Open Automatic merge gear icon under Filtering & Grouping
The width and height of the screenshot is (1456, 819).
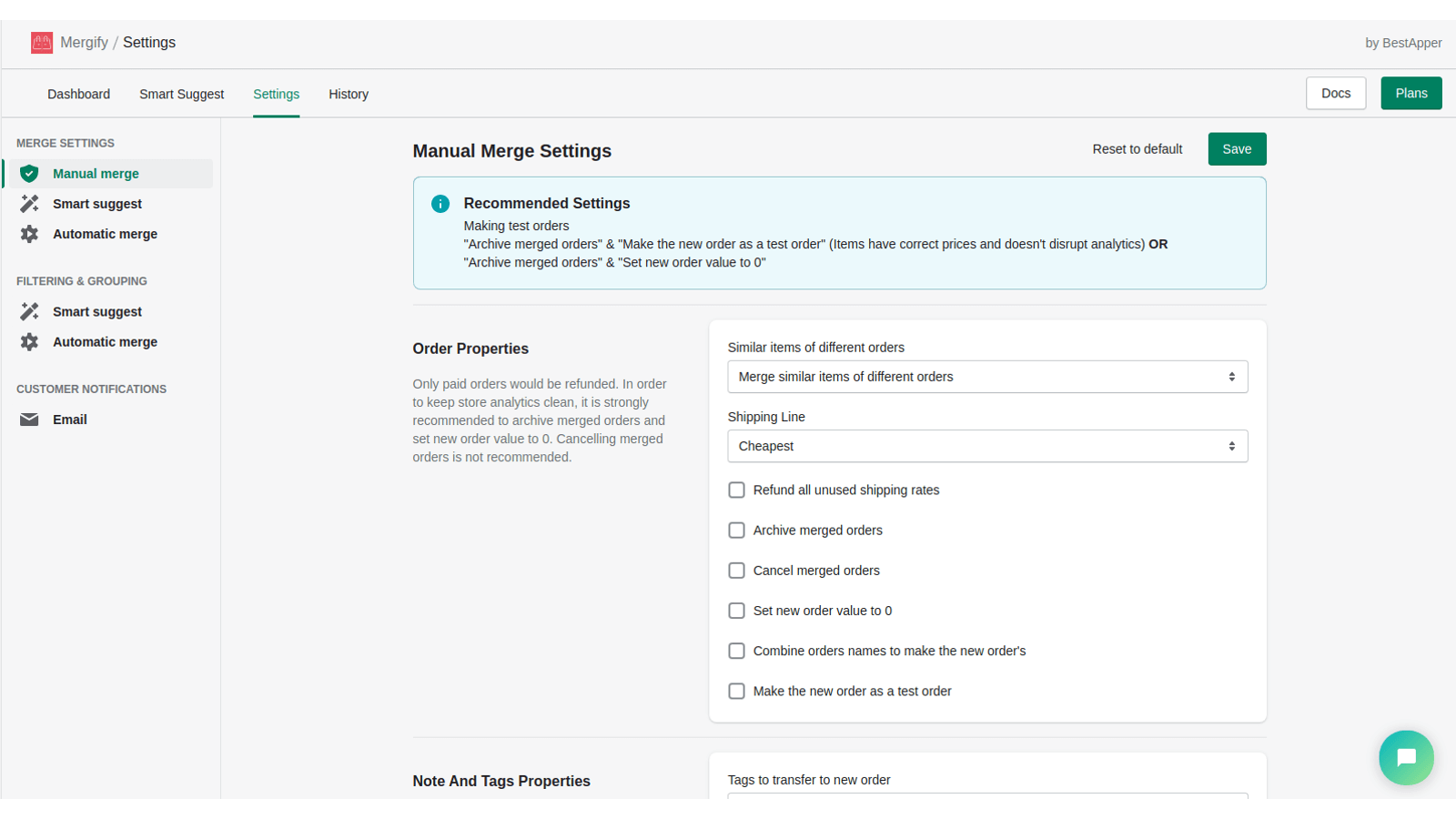[x=29, y=342]
